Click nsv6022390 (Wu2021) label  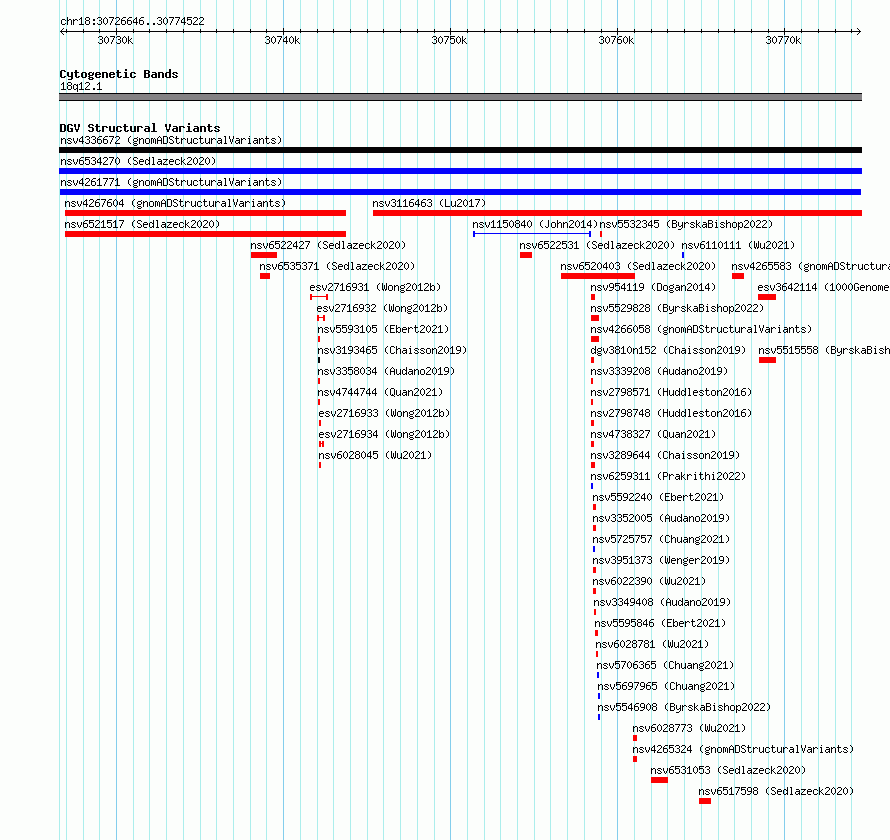click(x=649, y=581)
